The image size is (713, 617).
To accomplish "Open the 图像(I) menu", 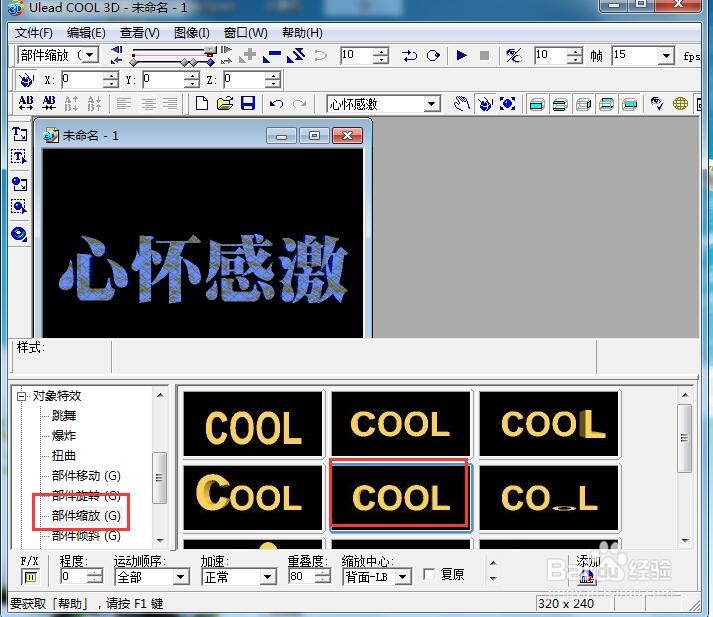I will click(x=191, y=33).
